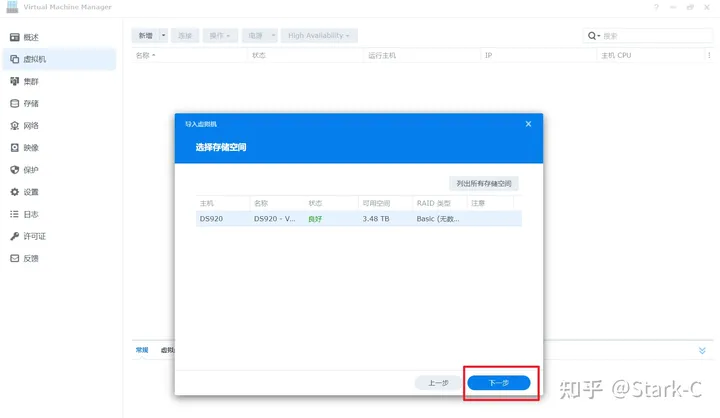Select 虚拟机 in the sidebar

[35, 59]
